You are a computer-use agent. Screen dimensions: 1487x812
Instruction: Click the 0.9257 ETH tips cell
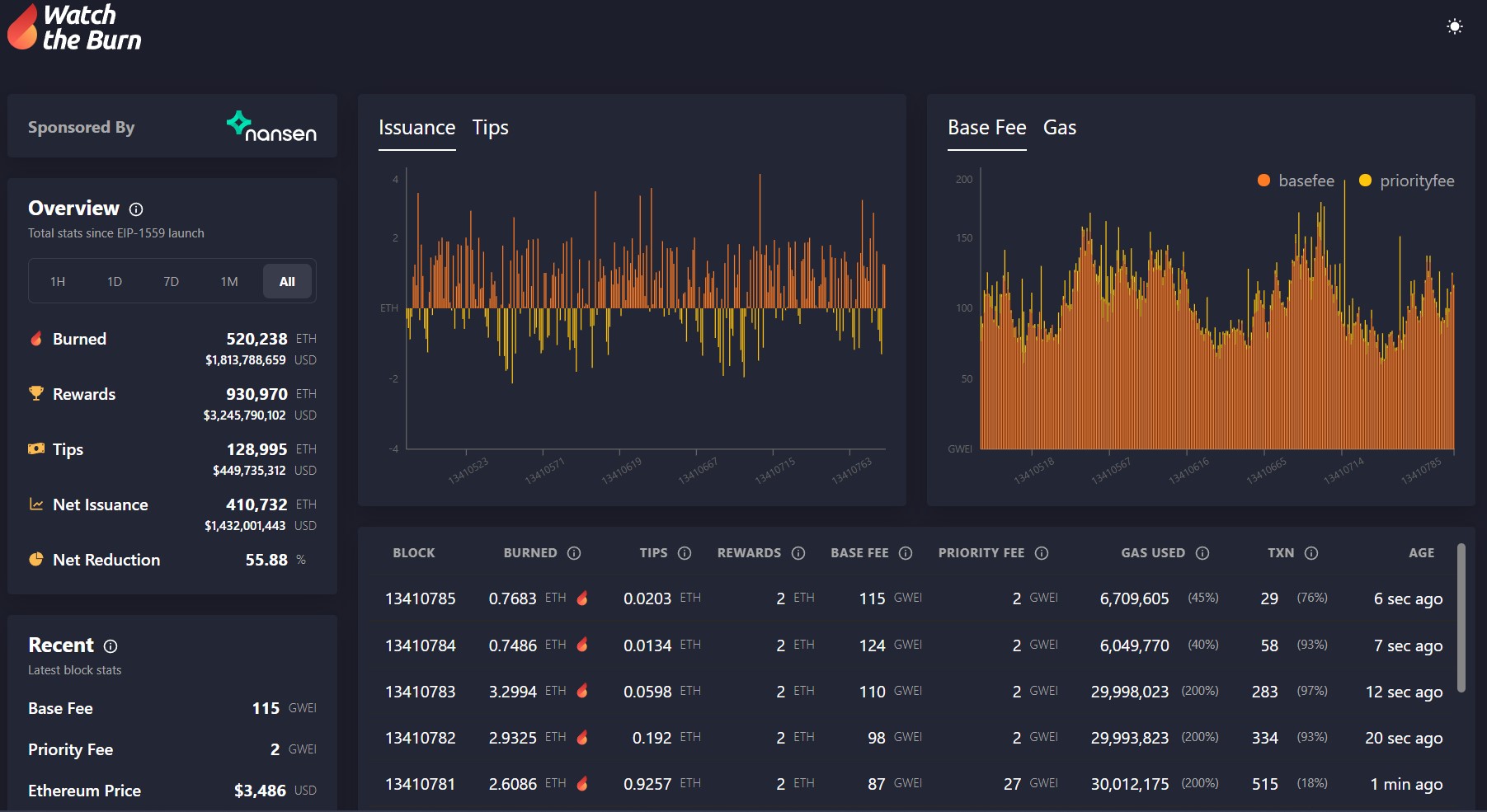[x=662, y=784]
